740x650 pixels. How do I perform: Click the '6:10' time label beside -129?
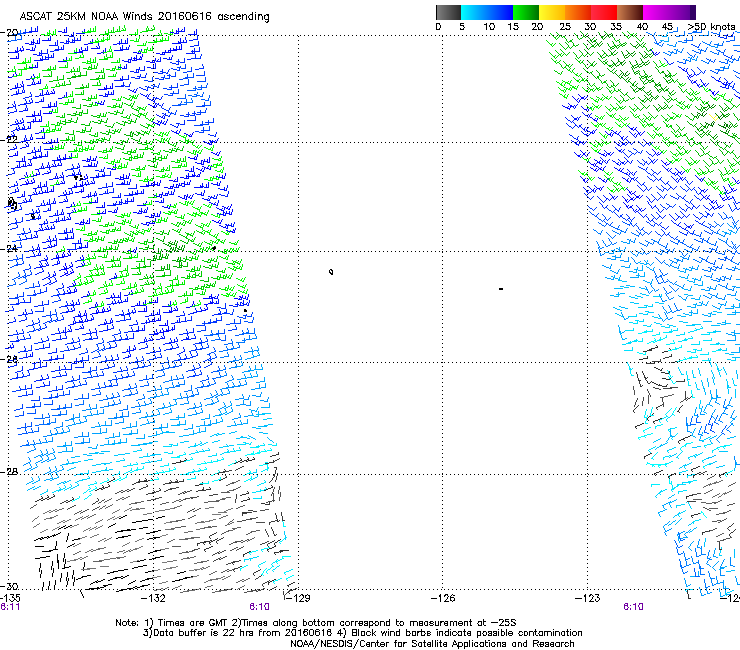click(260, 607)
